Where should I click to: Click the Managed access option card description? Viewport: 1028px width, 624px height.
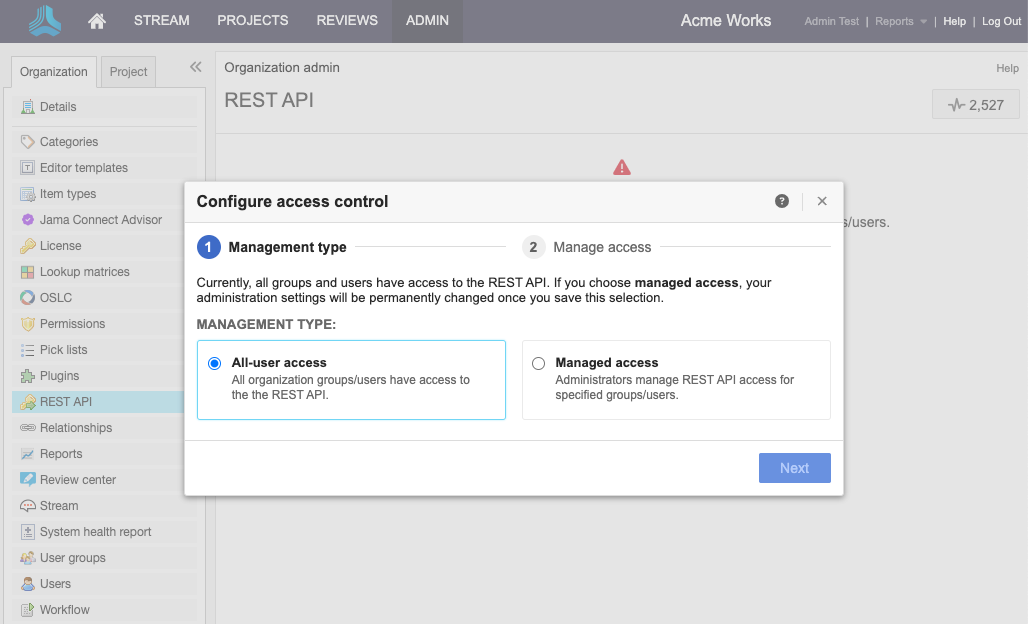click(675, 387)
